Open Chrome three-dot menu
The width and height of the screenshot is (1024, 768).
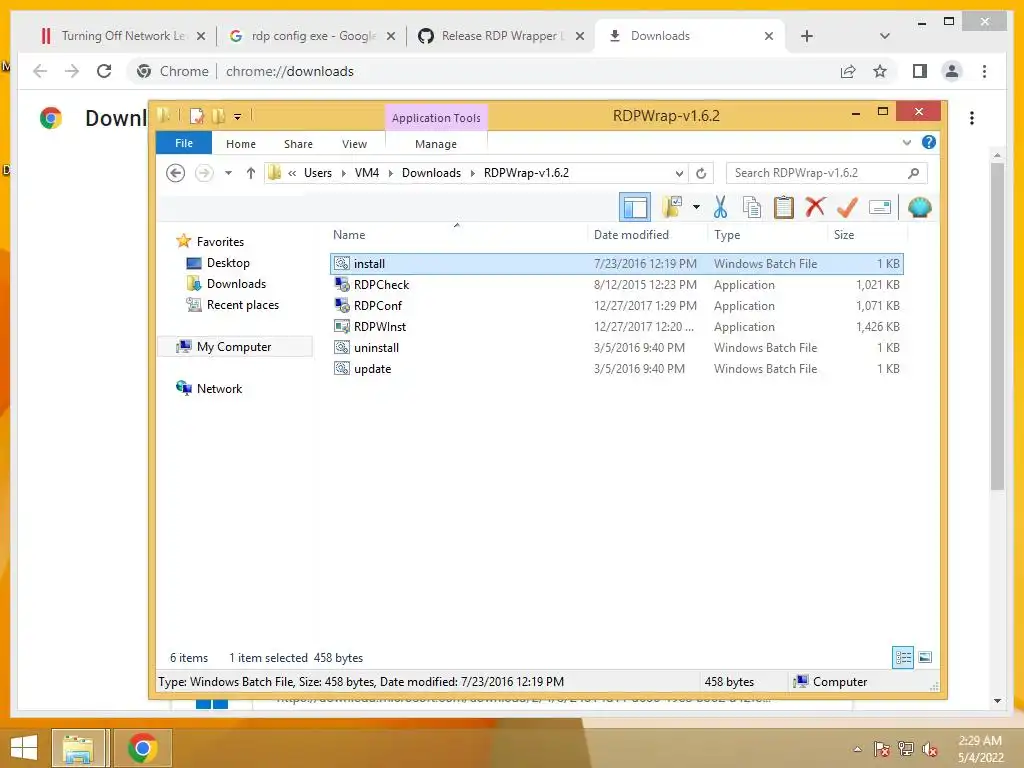[x=984, y=71]
